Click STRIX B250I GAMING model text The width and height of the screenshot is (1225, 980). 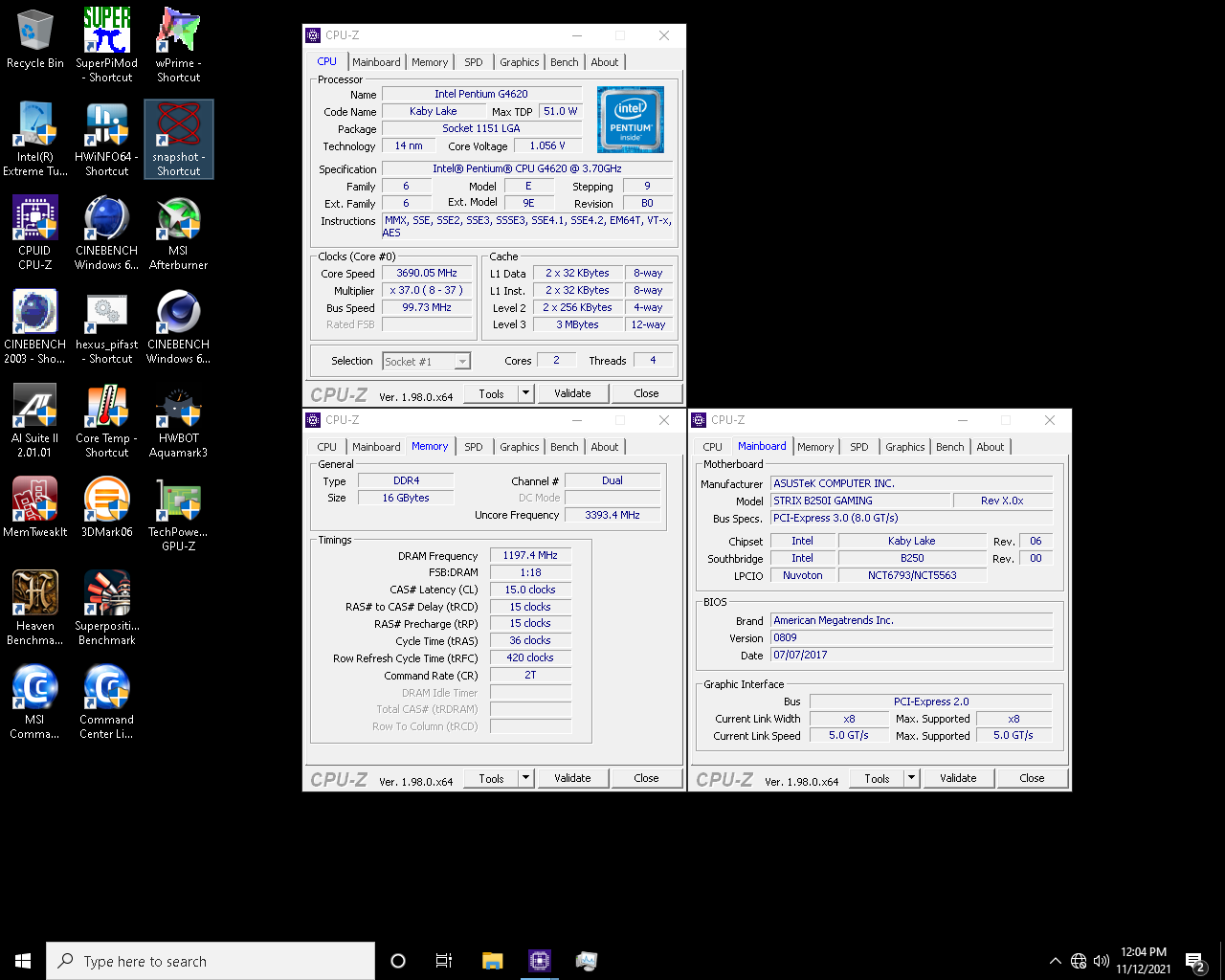[823, 501]
